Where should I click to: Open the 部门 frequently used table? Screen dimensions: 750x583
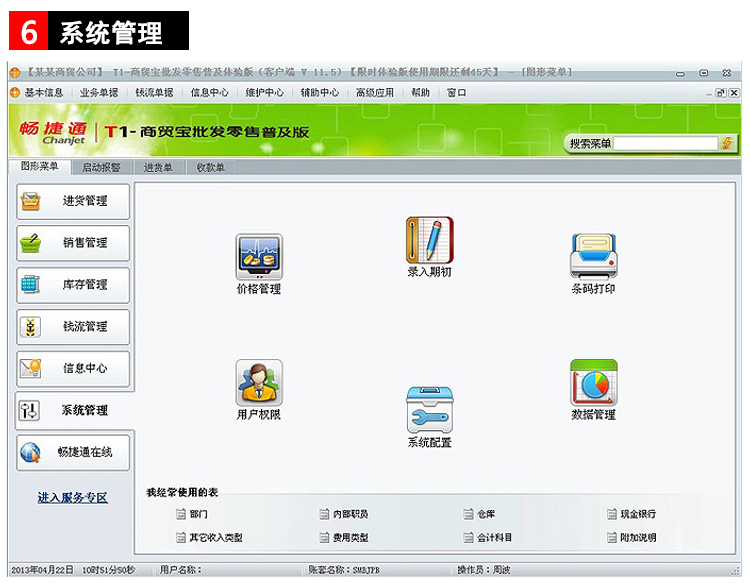coord(199,514)
